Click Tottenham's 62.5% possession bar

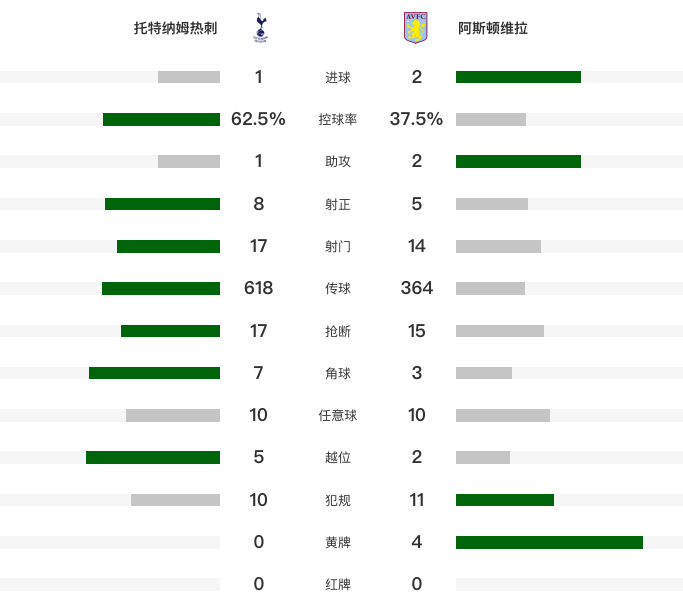click(x=161, y=119)
